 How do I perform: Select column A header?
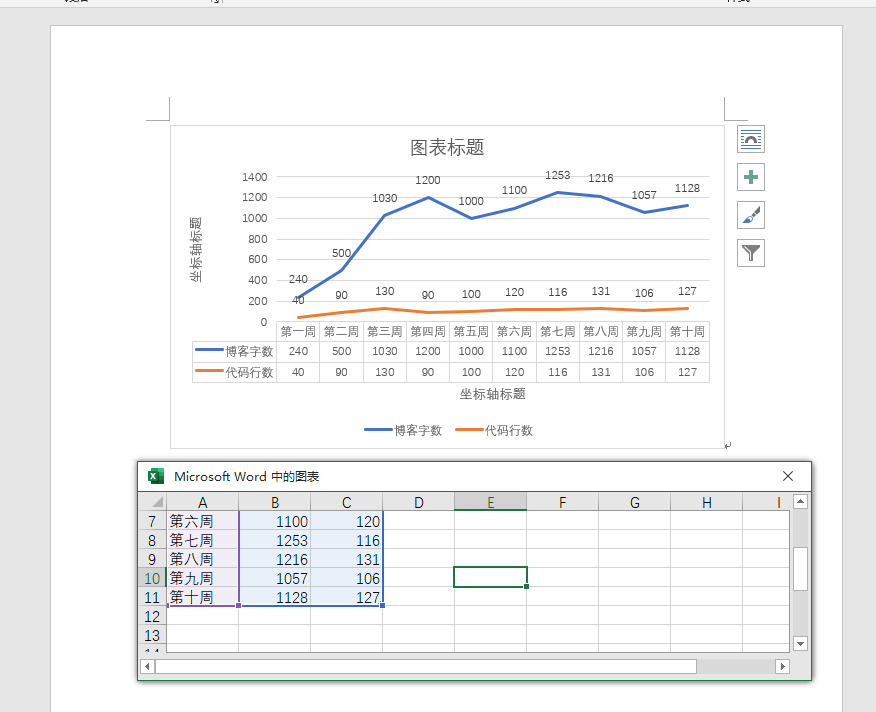(202, 502)
